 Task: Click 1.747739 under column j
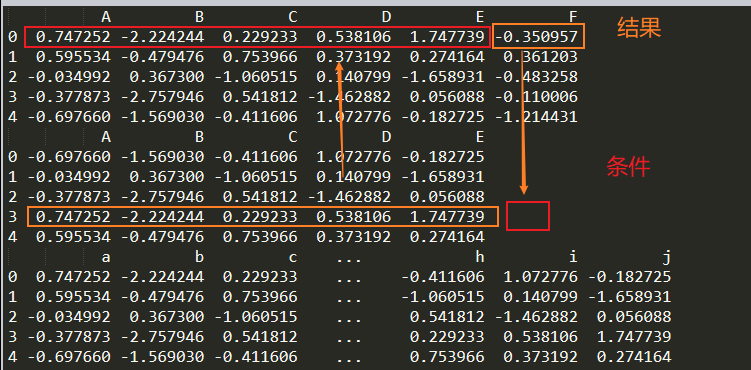634,336
